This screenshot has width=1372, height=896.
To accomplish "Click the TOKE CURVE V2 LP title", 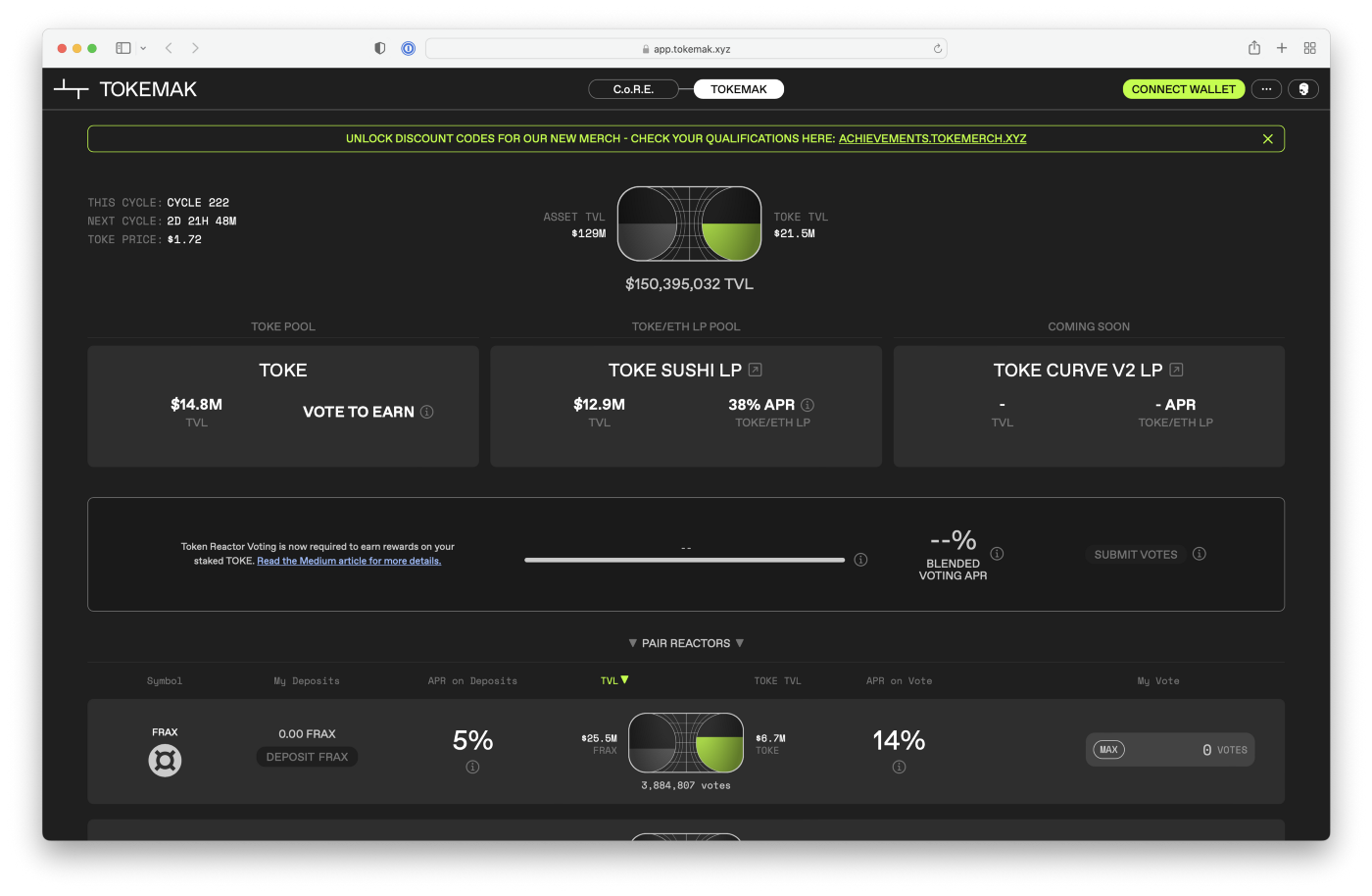I will [1078, 370].
